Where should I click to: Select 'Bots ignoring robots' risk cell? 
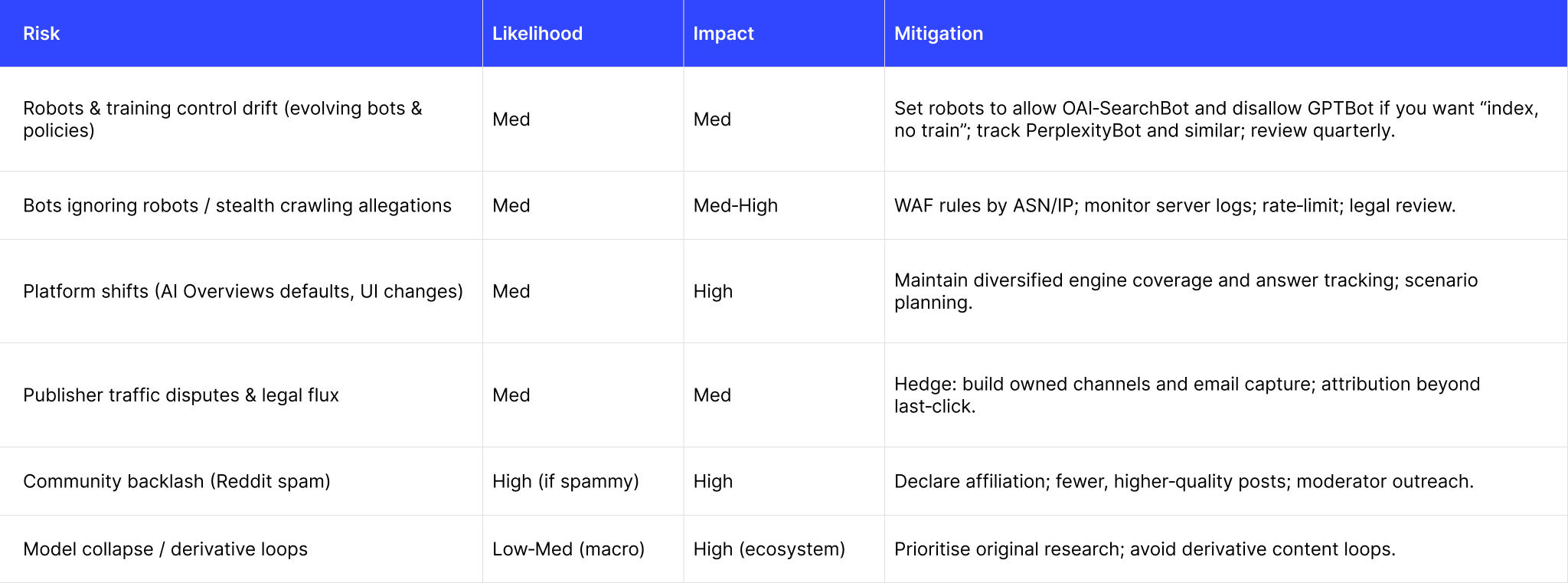237,205
